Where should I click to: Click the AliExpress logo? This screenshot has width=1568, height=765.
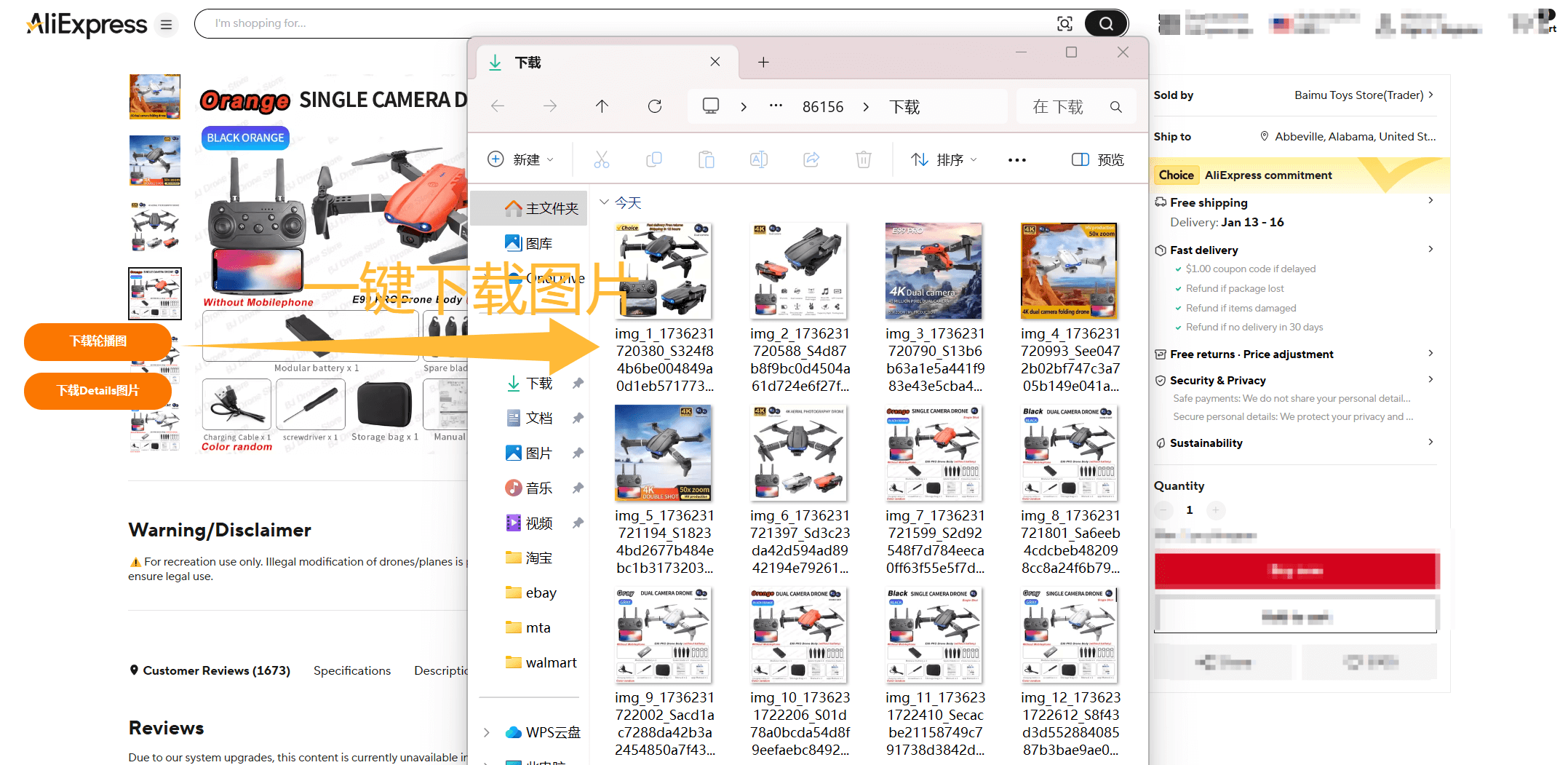(x=87, y=25)
